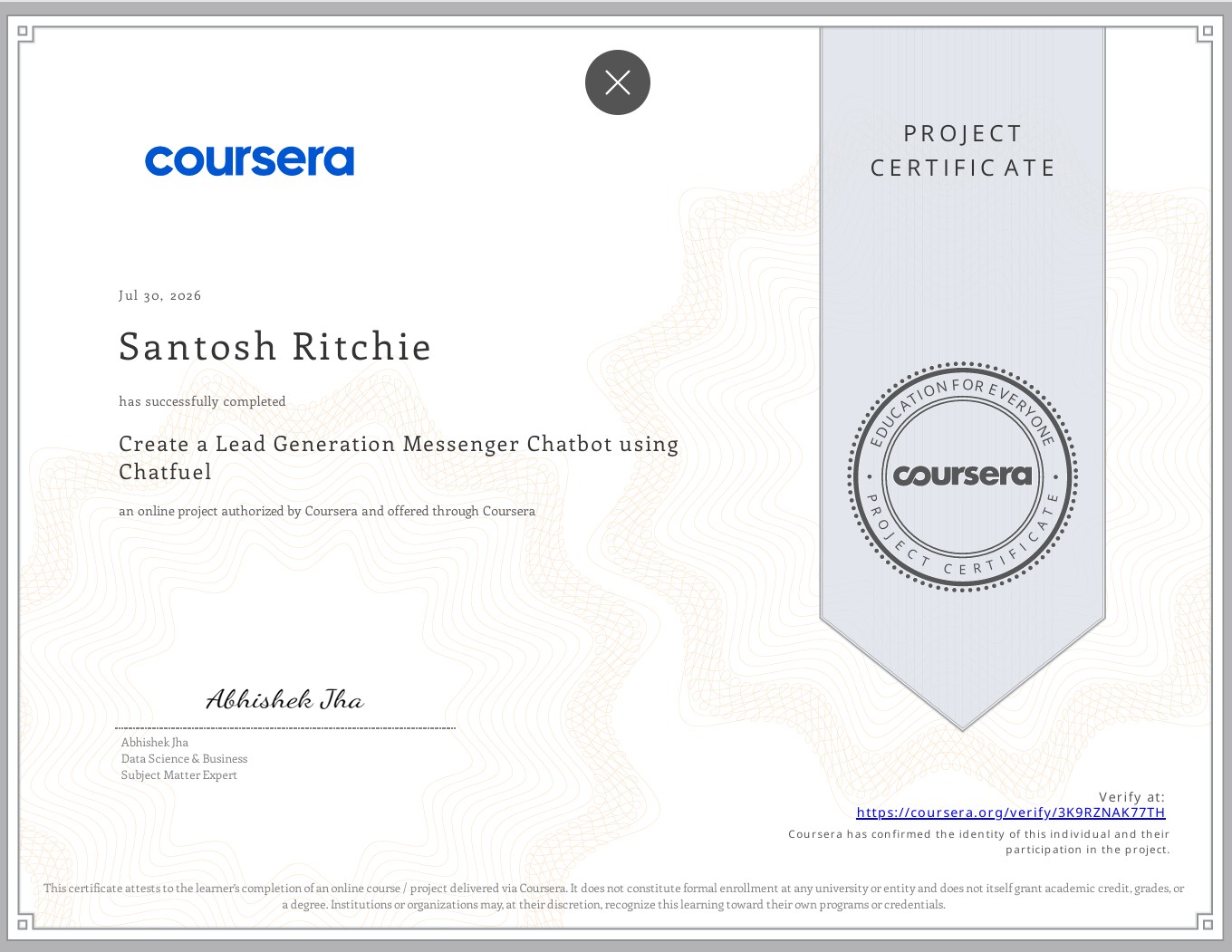Click the date Jul 30, 2026
The width and height of the screenshot is (1232, 952).
click(x=160, y=295)
